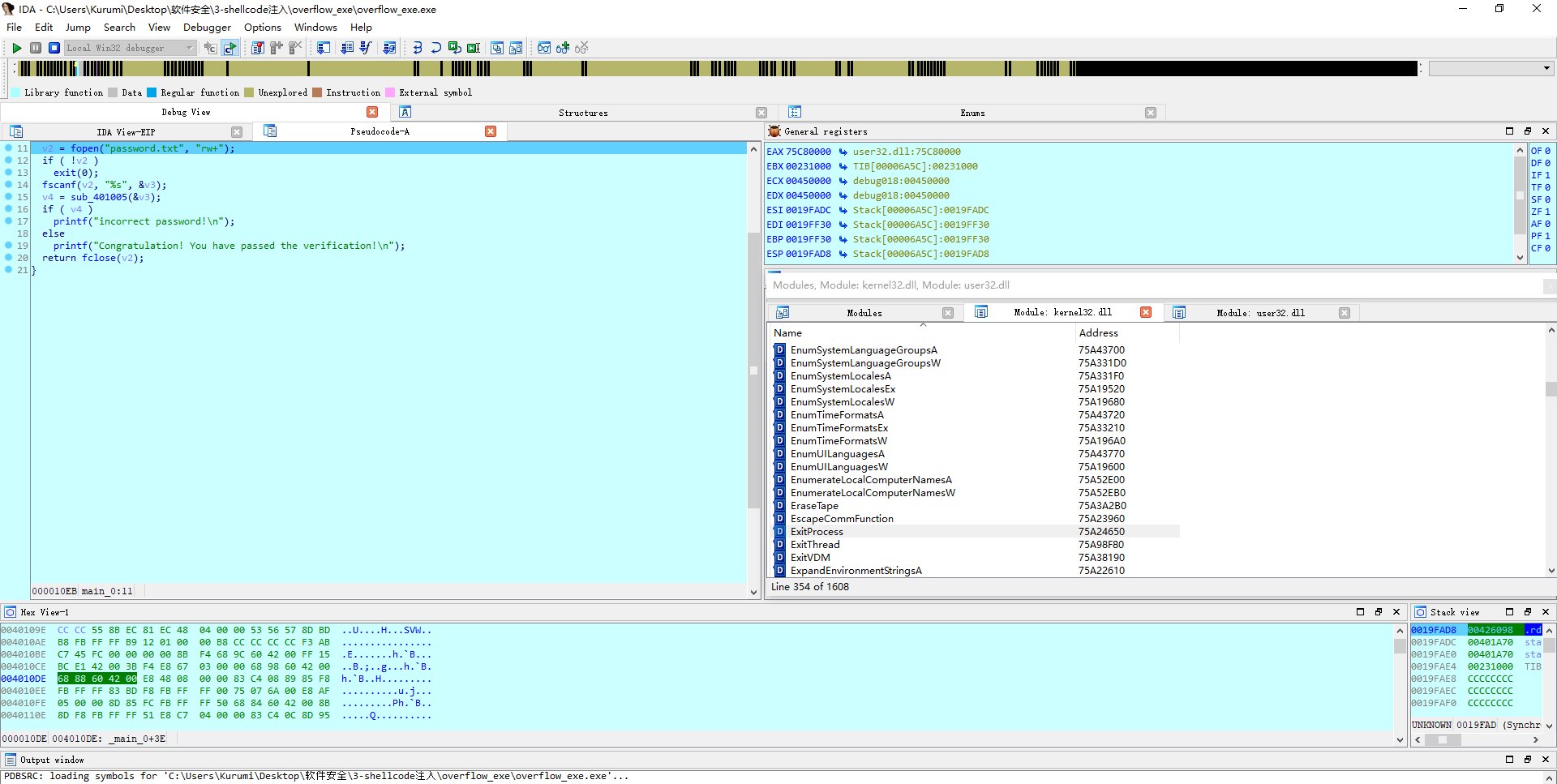Switch to the Enums tab
This screenshot has height=784, width=1557.
pyautogui.click(x=972, y=113)
